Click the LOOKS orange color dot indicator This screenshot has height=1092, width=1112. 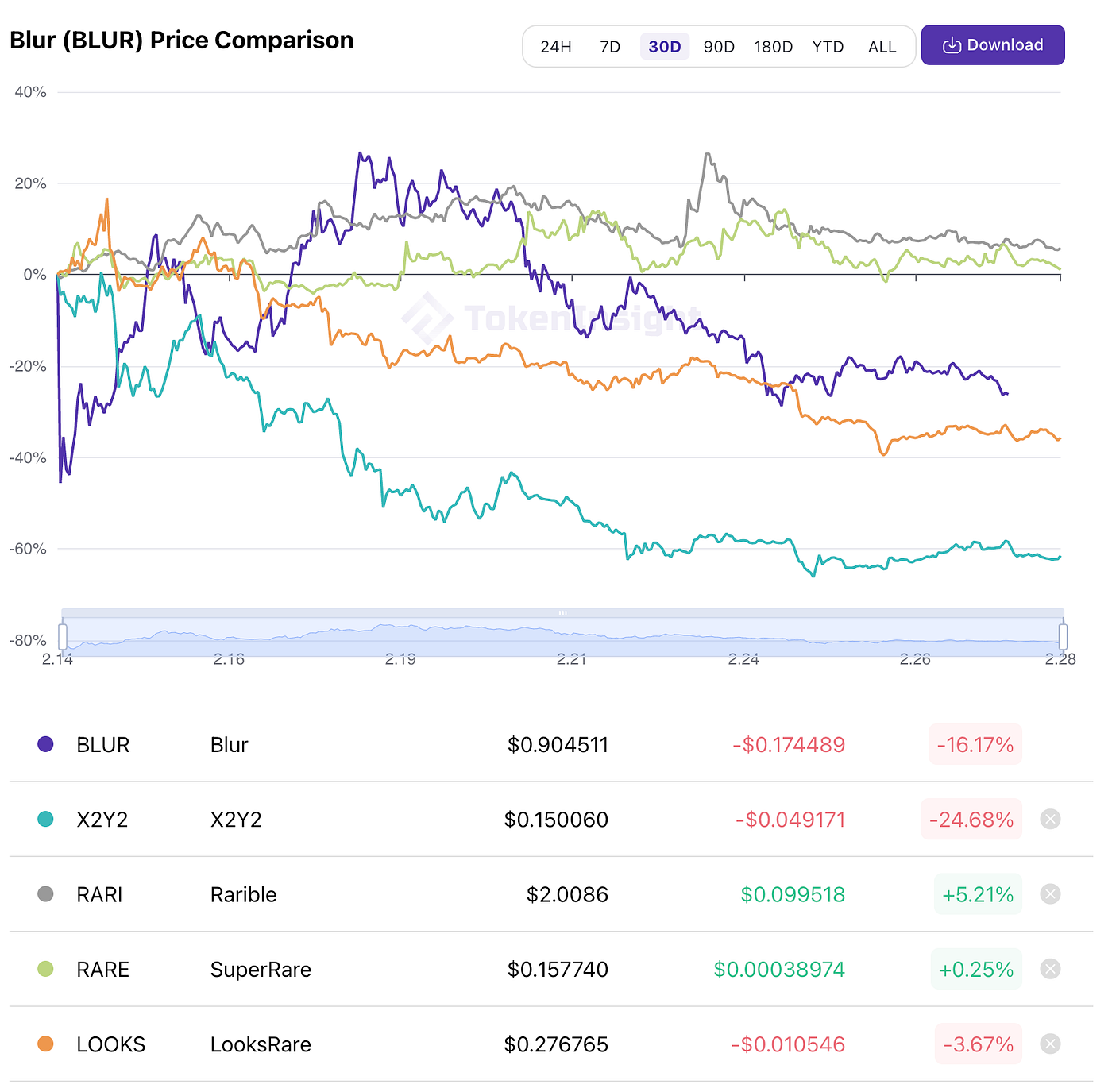point(44,1044)
